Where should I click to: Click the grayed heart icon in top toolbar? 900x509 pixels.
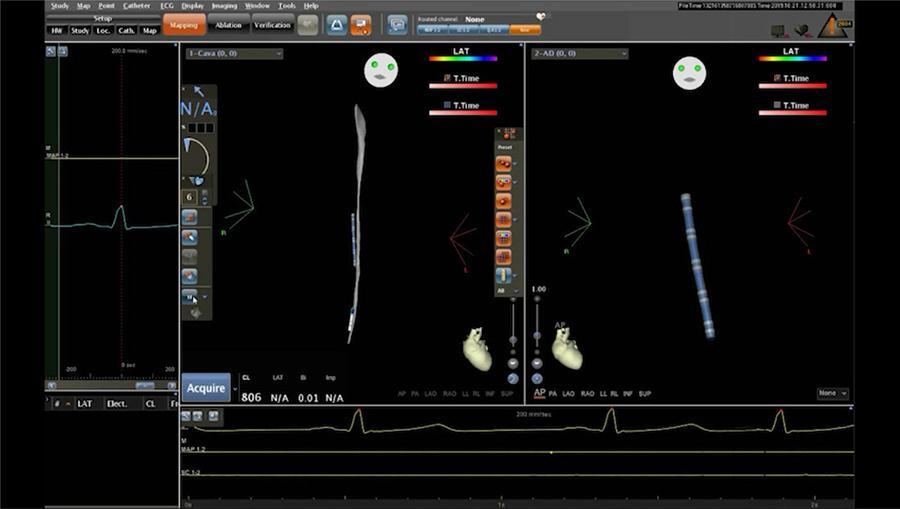pos(308,25)
